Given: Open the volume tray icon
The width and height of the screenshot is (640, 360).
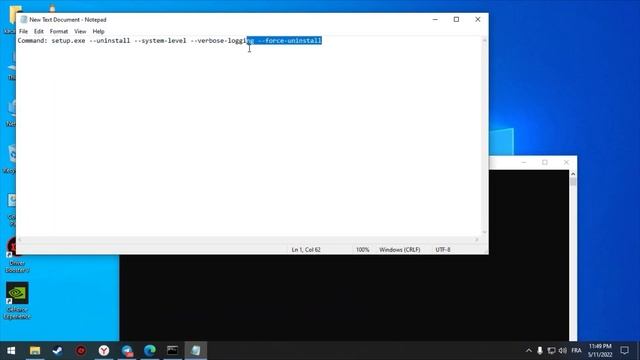Looking at the screenshot, I should coord(563,351).
